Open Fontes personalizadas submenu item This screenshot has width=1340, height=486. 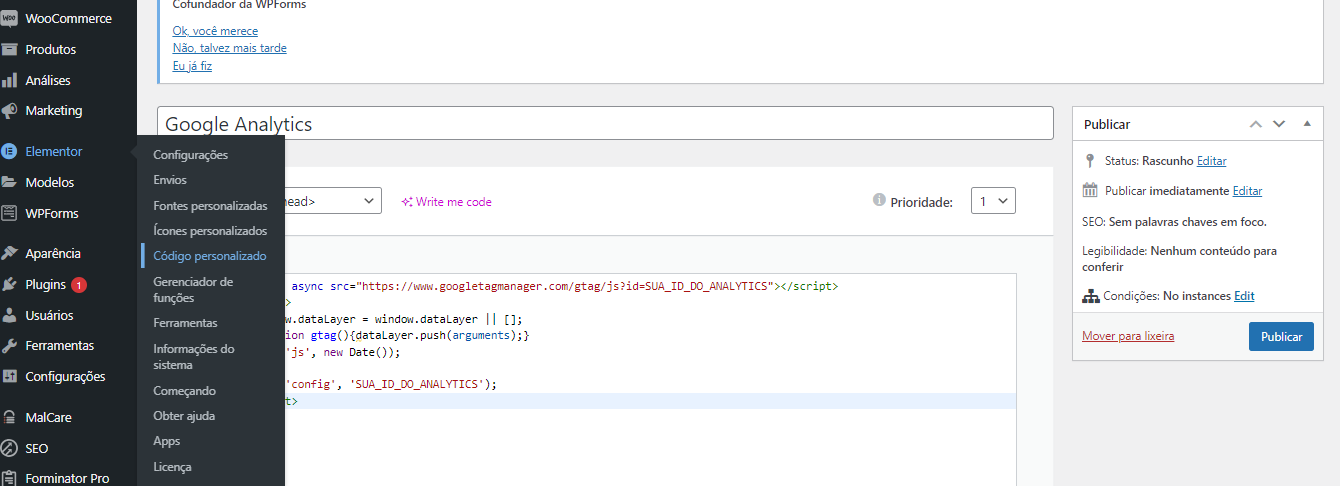coord(210,206)
